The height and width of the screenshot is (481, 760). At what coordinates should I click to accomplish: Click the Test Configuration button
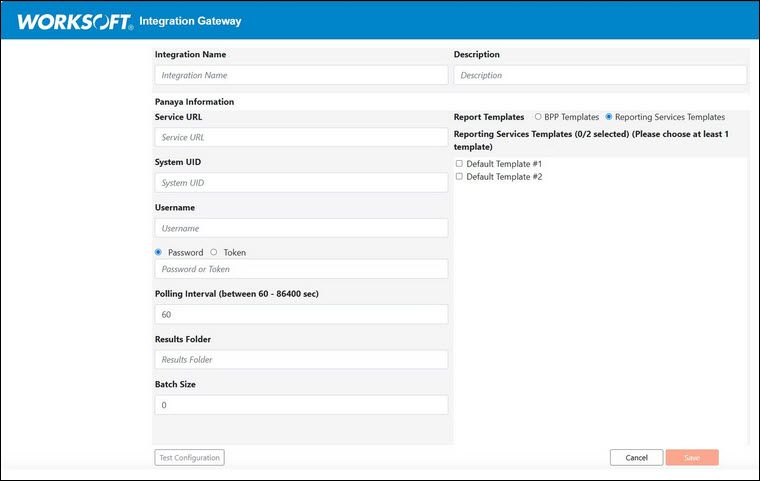(190, 457)
